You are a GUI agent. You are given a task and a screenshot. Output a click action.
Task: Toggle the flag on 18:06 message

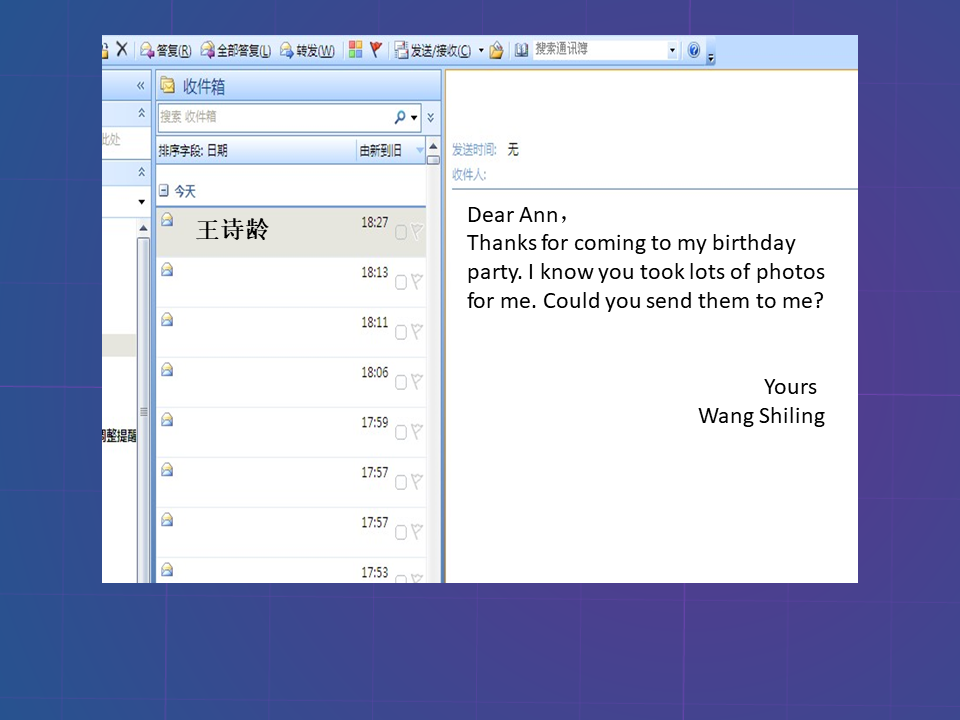[416, 382]
